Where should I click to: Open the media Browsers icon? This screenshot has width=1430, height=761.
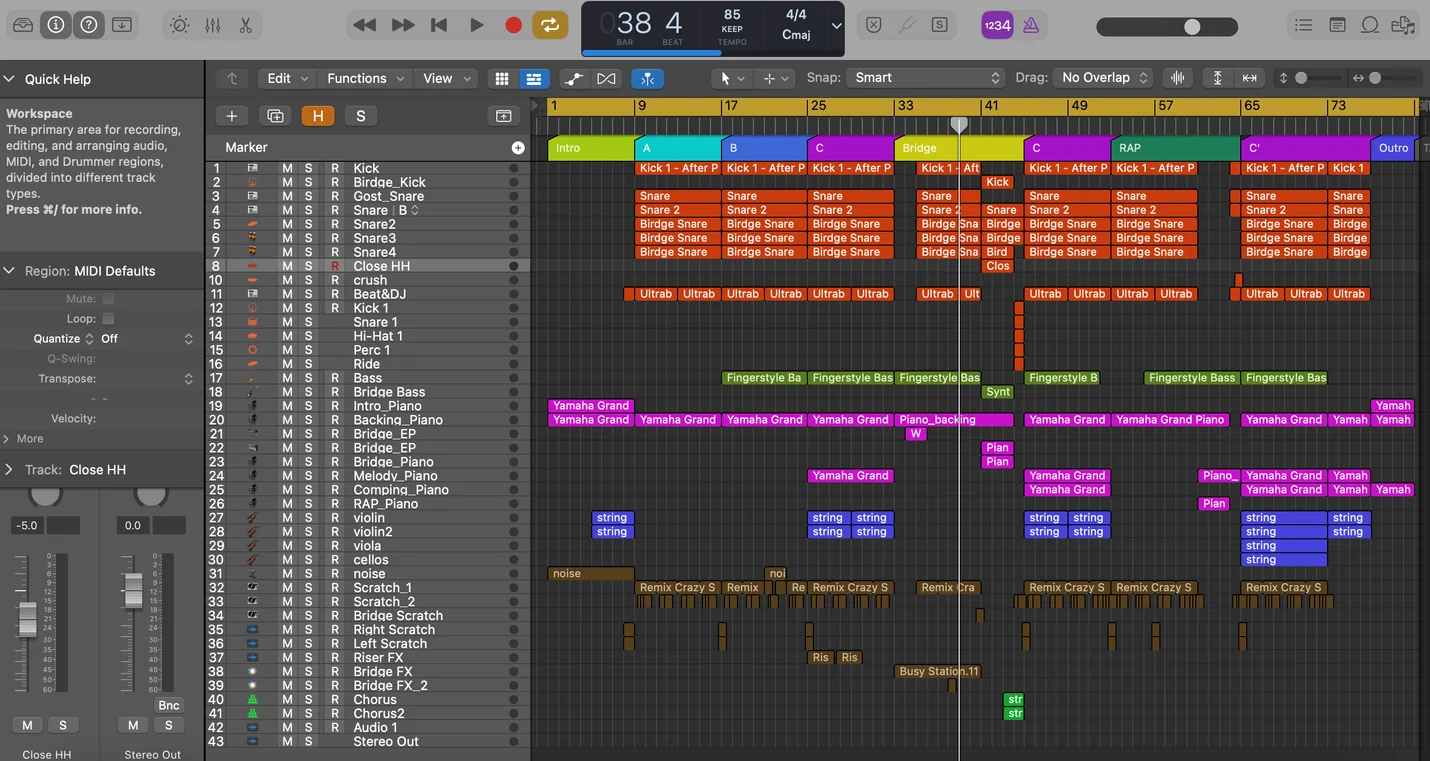1404,25
